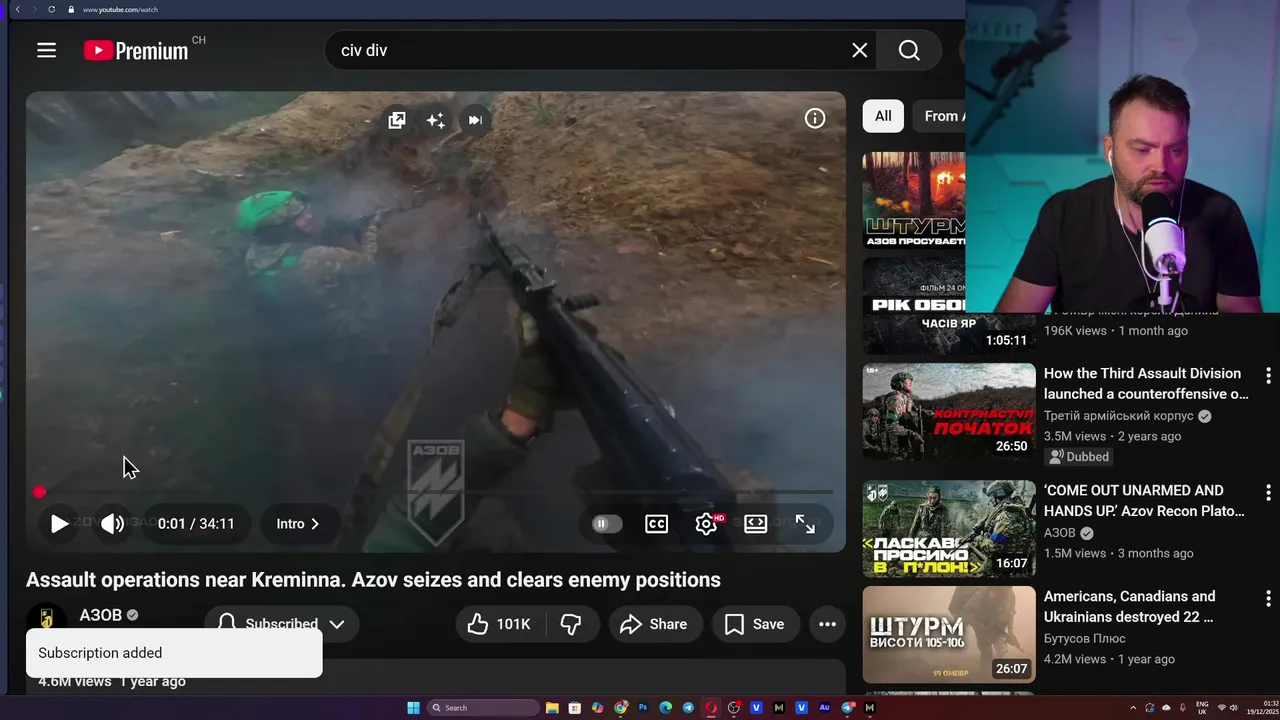Click the red playhead scrubber dot

[x=39, y=492]
